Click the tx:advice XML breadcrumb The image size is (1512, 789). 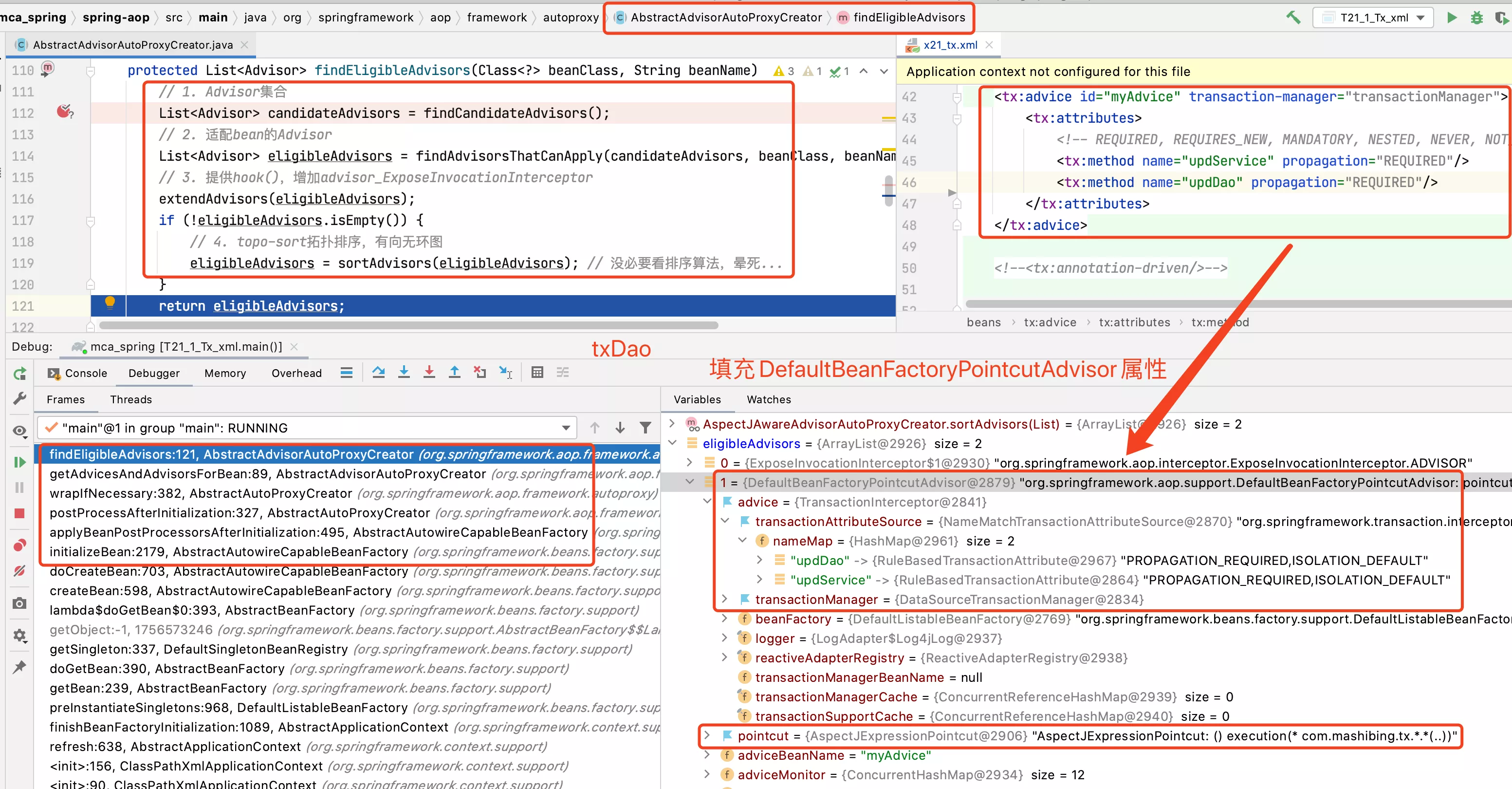pyautogui.click(x=1050, y=322)
